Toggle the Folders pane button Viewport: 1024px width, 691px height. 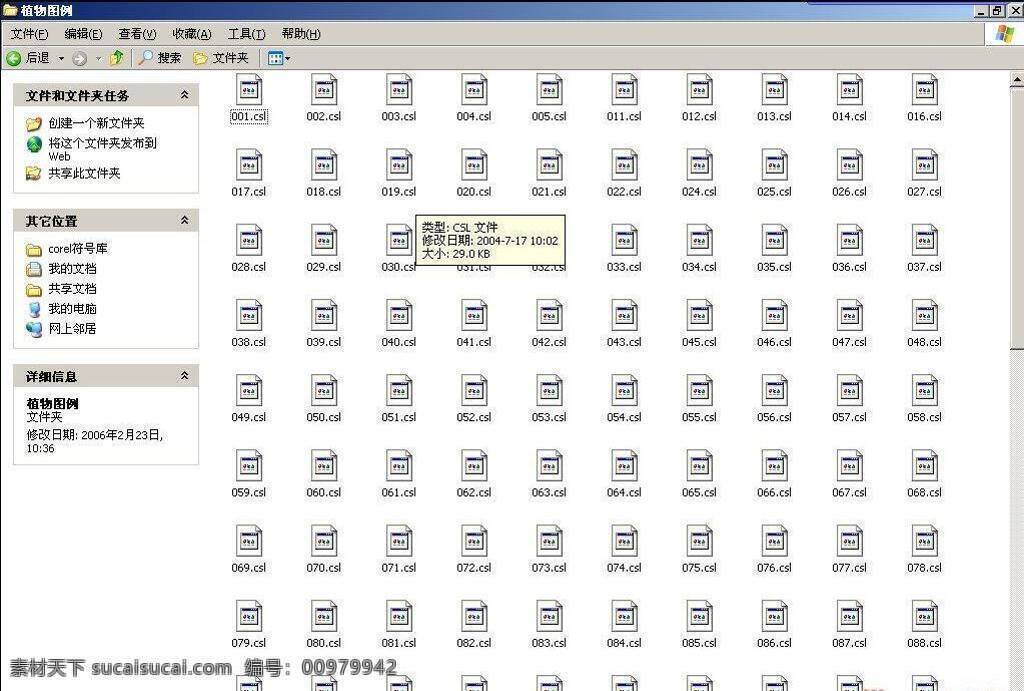pyautogui.click(x=221, y=58)
